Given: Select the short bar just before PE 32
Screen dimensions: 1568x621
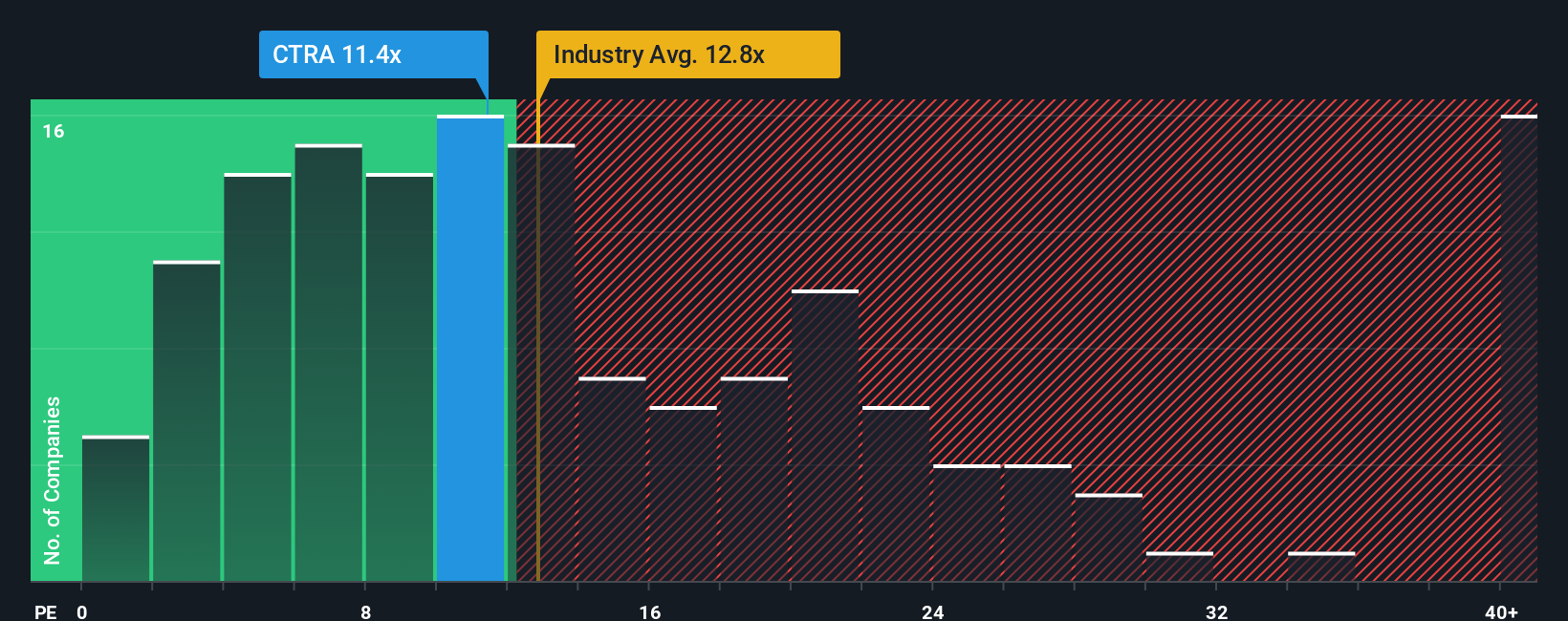Looking at the screenshot, I should point(1179,567).
